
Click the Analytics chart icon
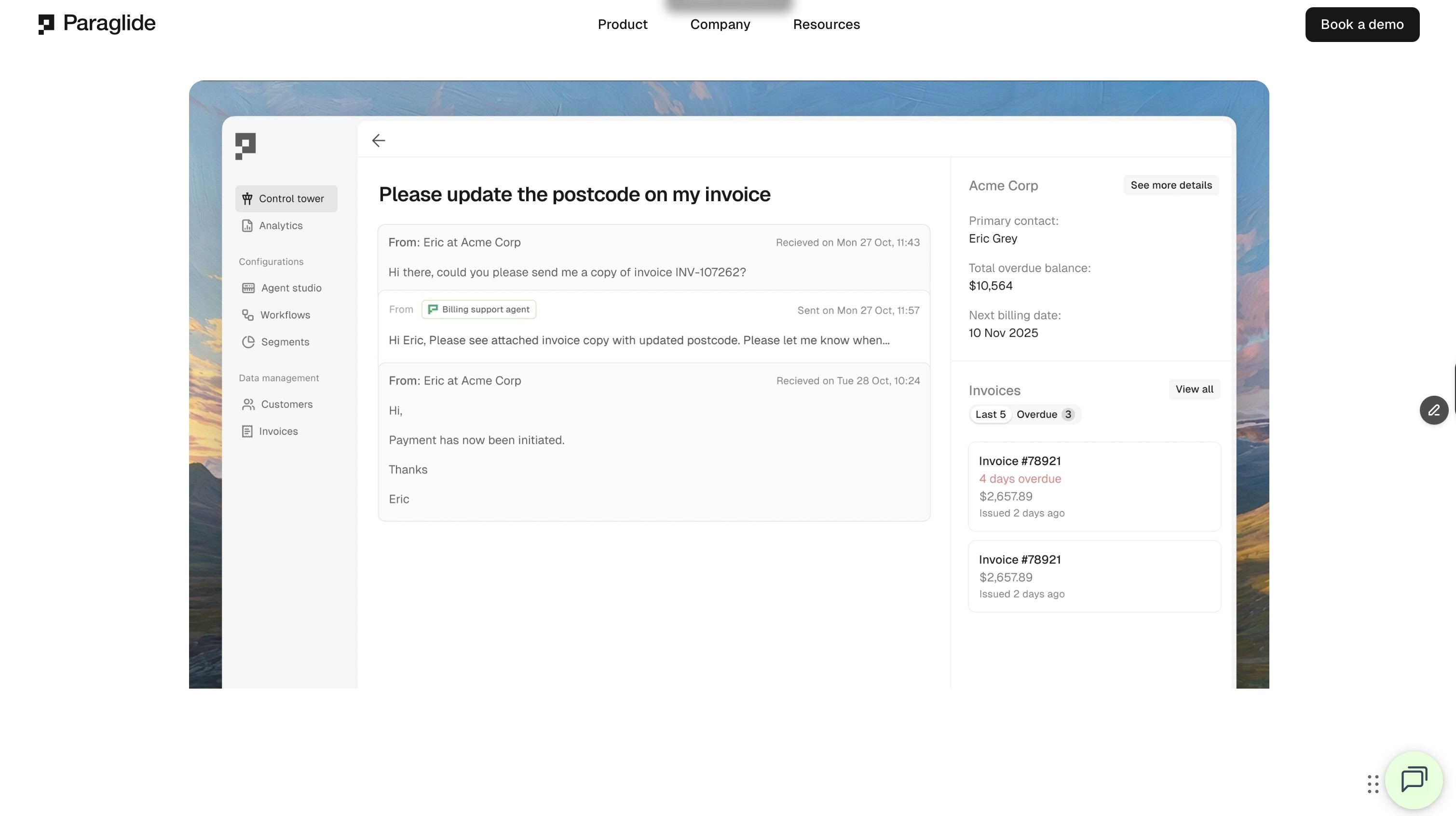pos(247,226)
